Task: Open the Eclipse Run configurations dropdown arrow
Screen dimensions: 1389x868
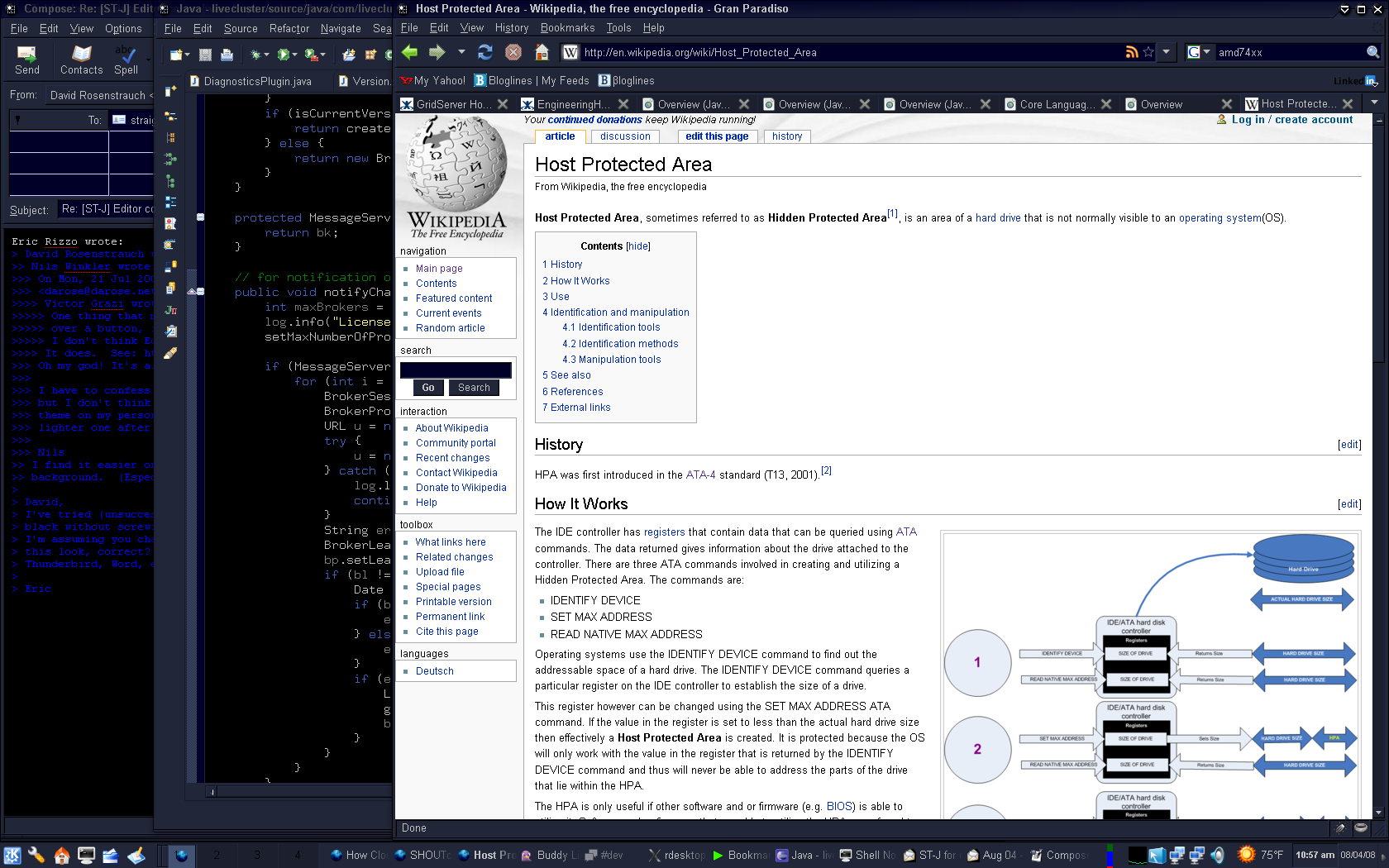Action: click(x=294, y=55)
